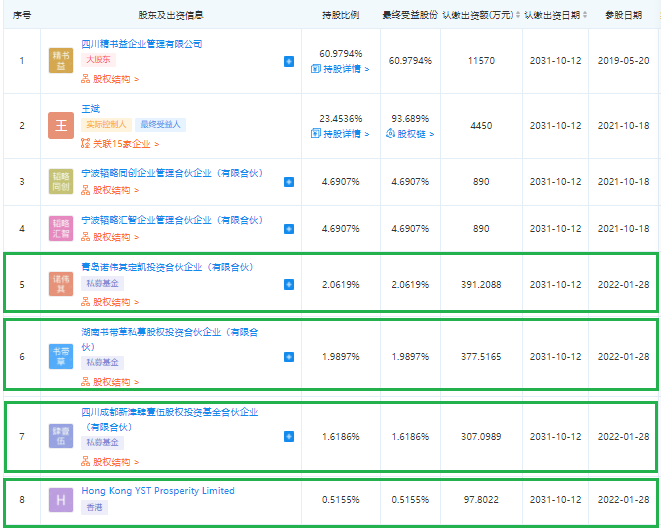
Task: Select the 307.0989 amount cell
Action: pos(481,437)
